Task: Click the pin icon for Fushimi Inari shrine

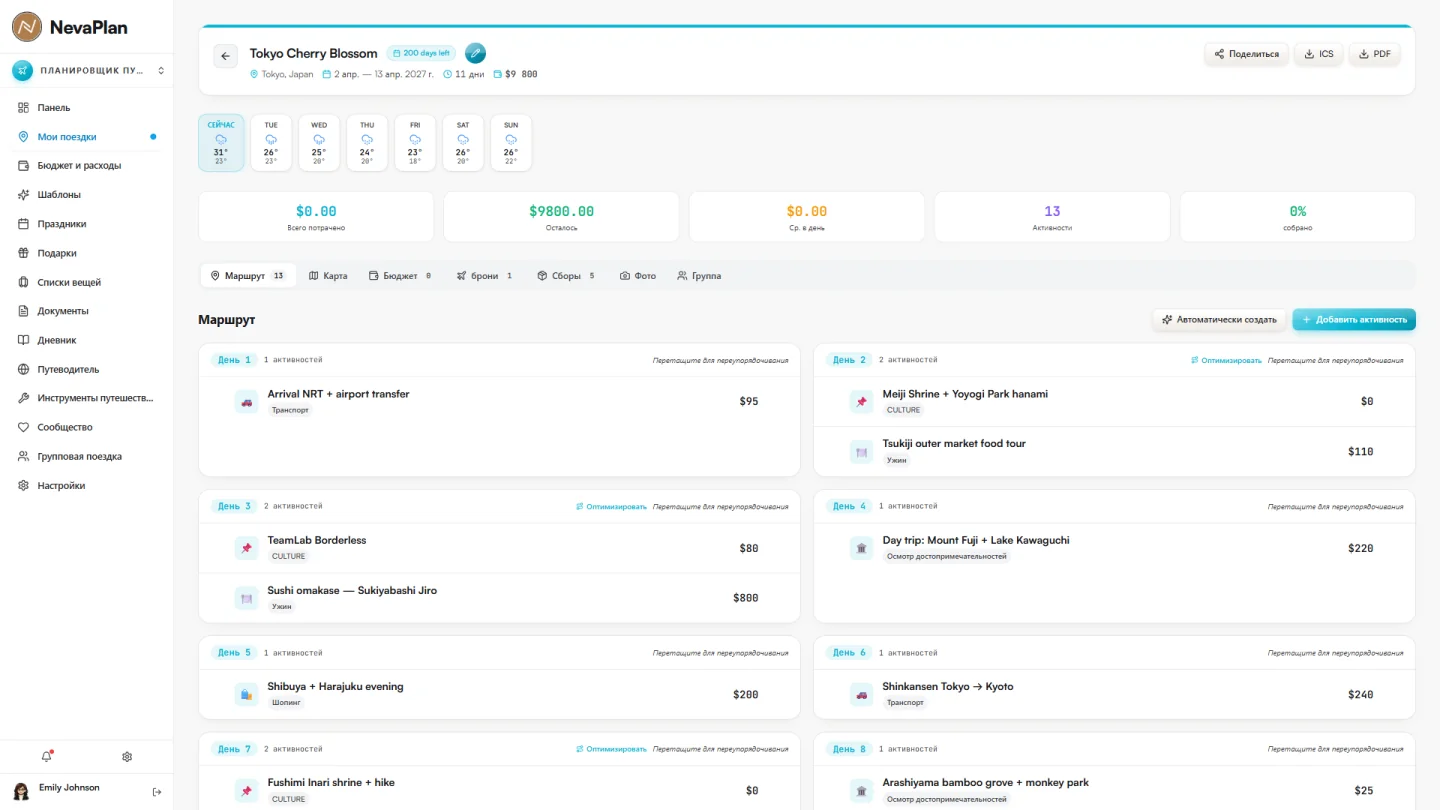Action: coord(246,791)
